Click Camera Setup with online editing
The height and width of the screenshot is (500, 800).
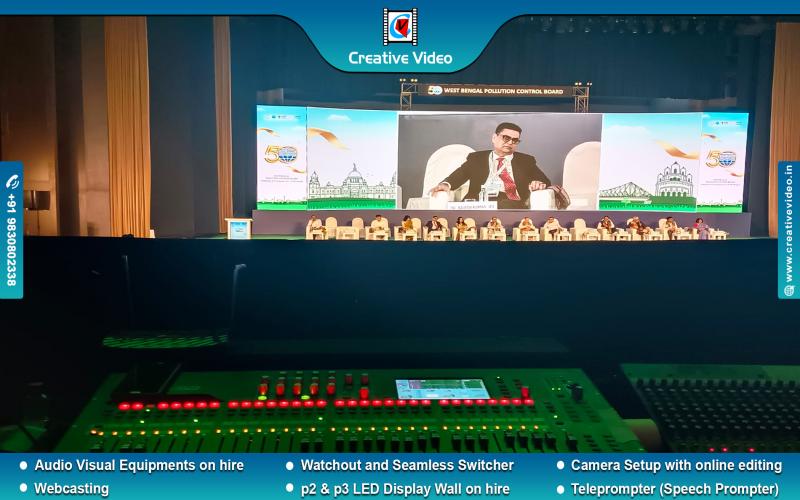pos(676,465)
